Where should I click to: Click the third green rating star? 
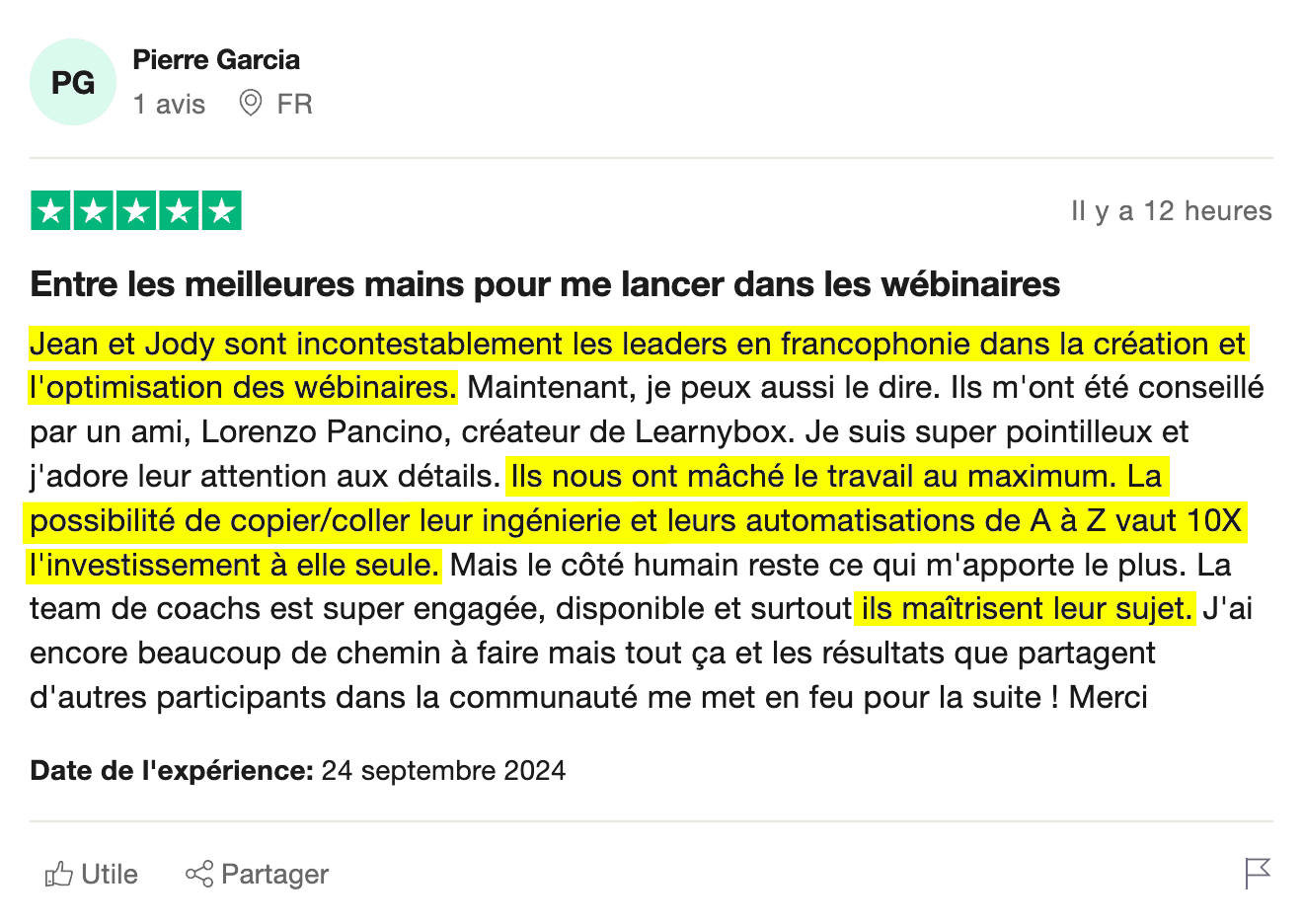pyautogui.click(x=136, y=210)
